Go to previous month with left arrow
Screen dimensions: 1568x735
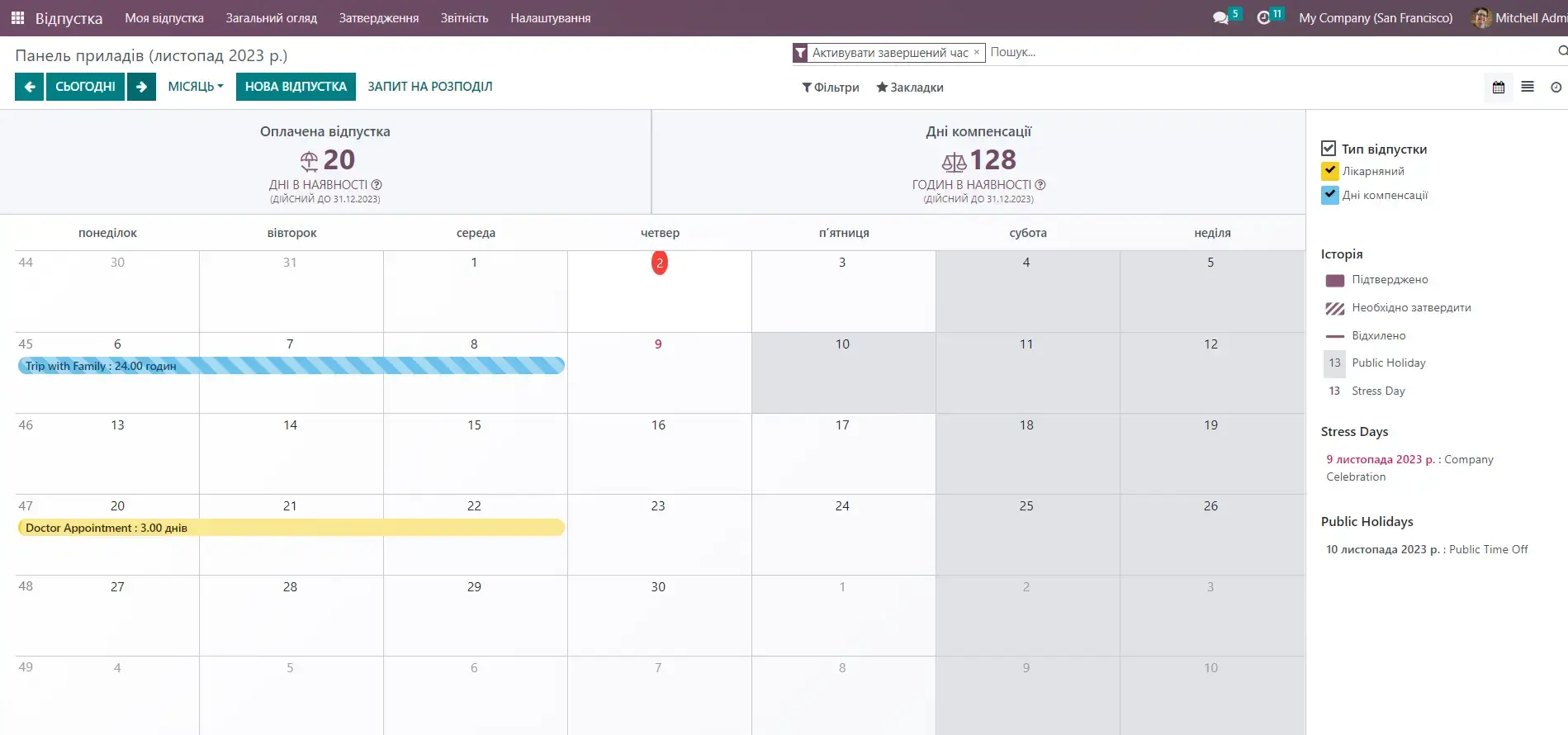click(30, 87)
